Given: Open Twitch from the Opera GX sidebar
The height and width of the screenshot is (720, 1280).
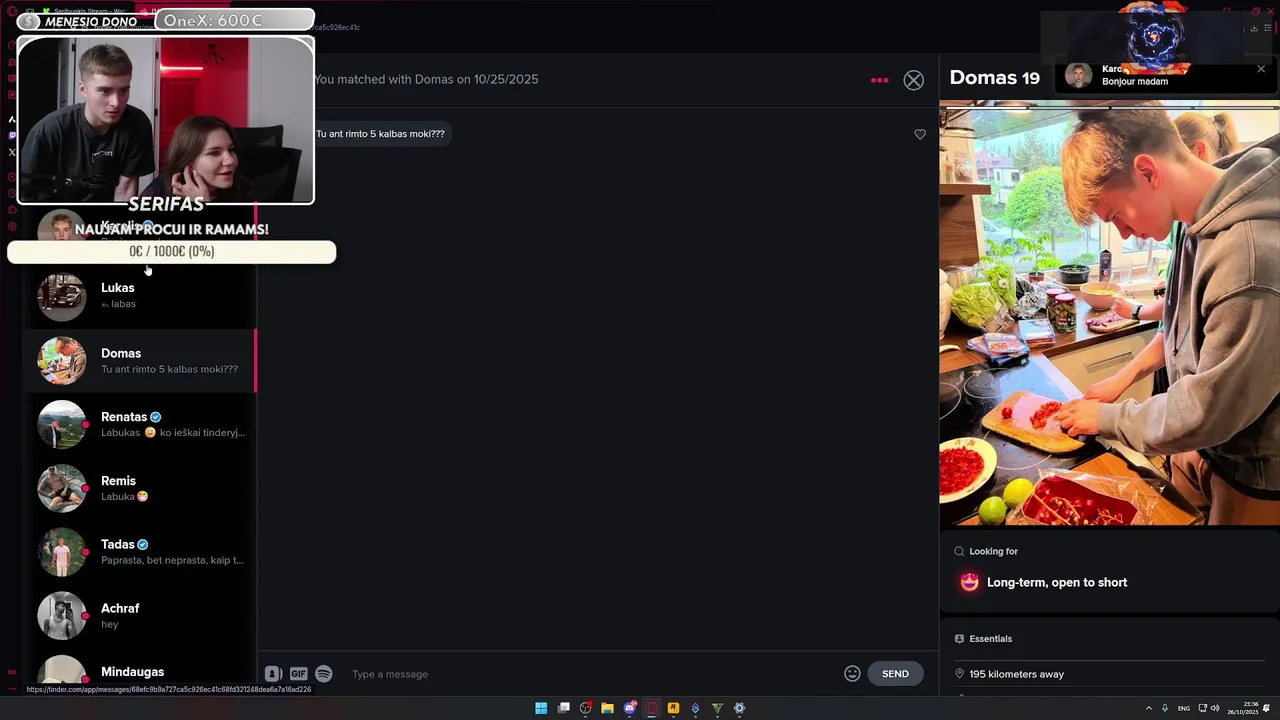Looking at the screenshot, I should tap(12, 135).
